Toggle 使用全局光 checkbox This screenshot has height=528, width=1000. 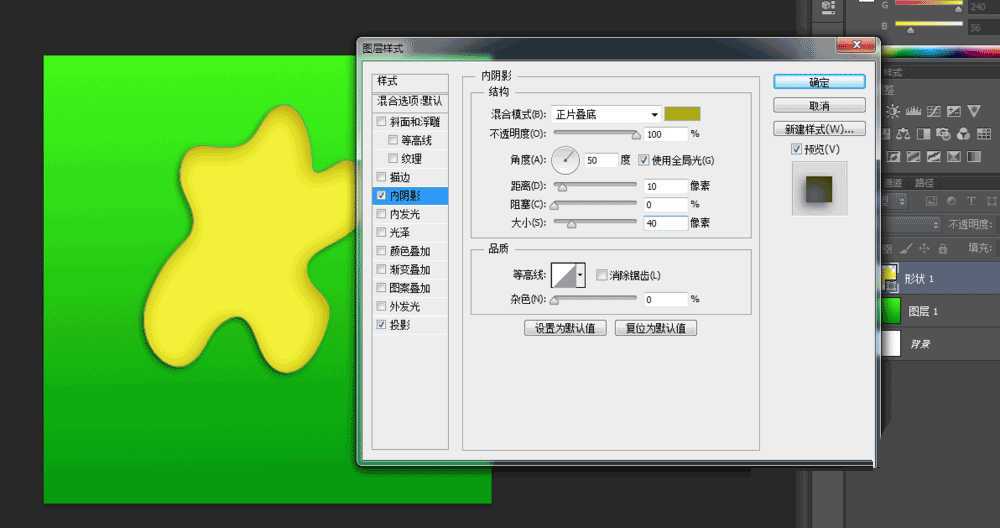click(643, 159)
